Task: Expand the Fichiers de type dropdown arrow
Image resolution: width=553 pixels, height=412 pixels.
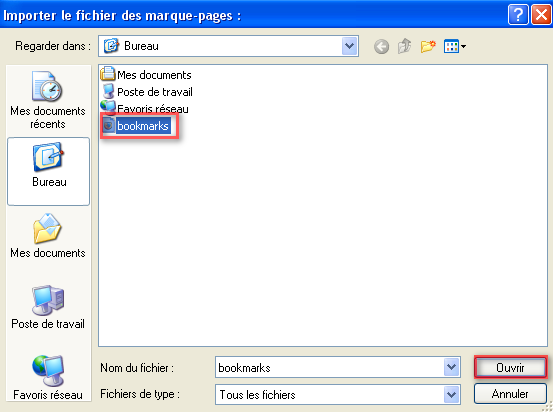Action: click(451, 394)
